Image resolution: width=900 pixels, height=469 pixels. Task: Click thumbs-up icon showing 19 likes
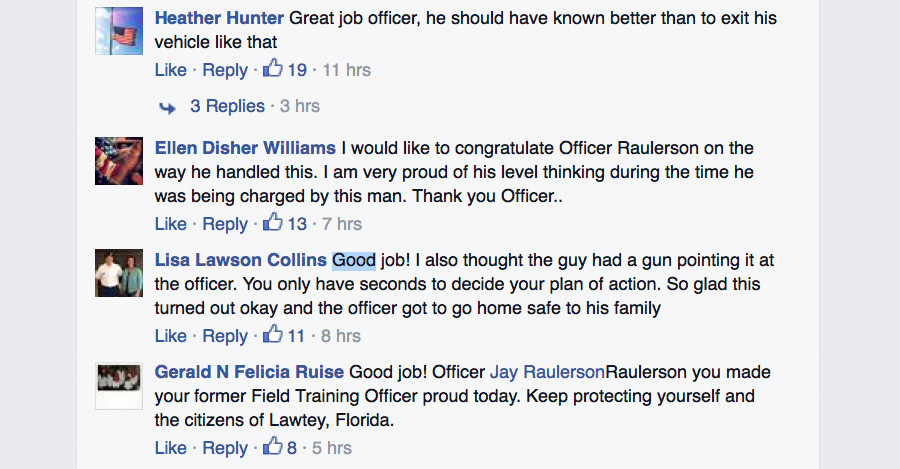(273, 68)
